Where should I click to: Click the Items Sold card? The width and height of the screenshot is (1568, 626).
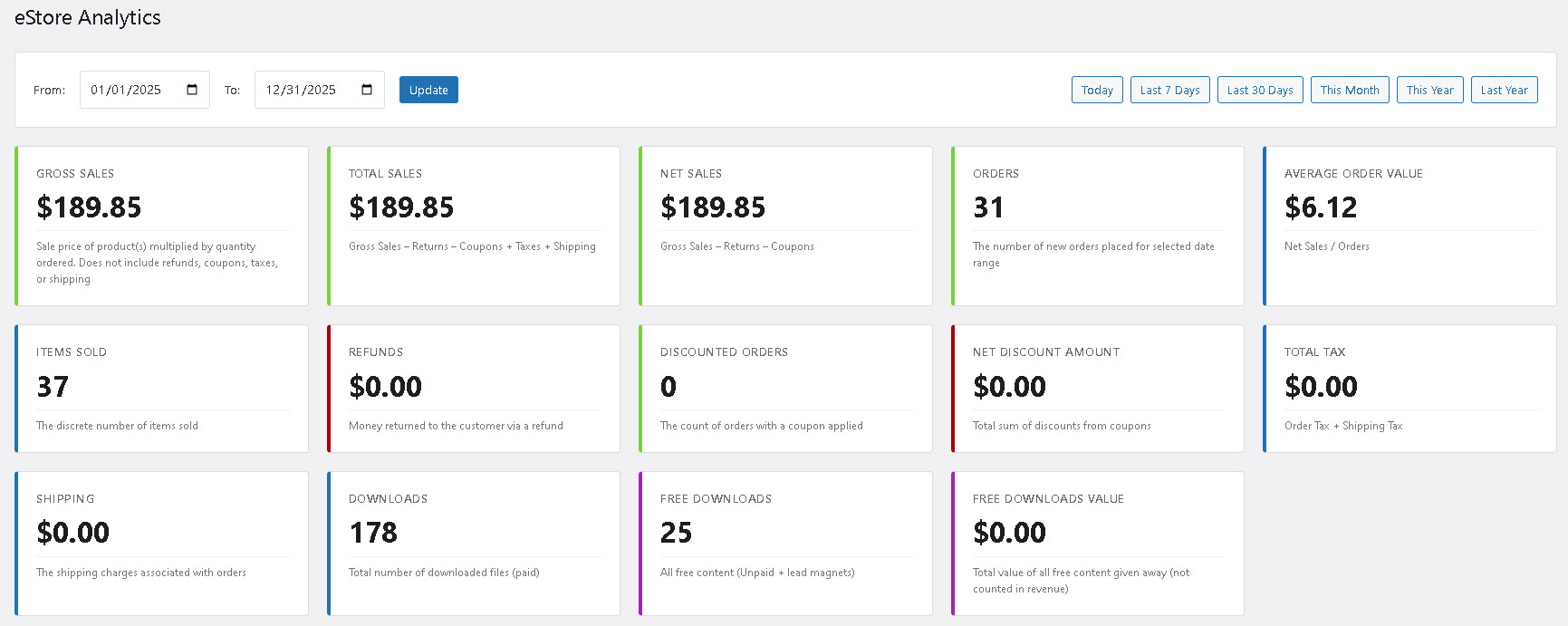[x=162, y=389]
